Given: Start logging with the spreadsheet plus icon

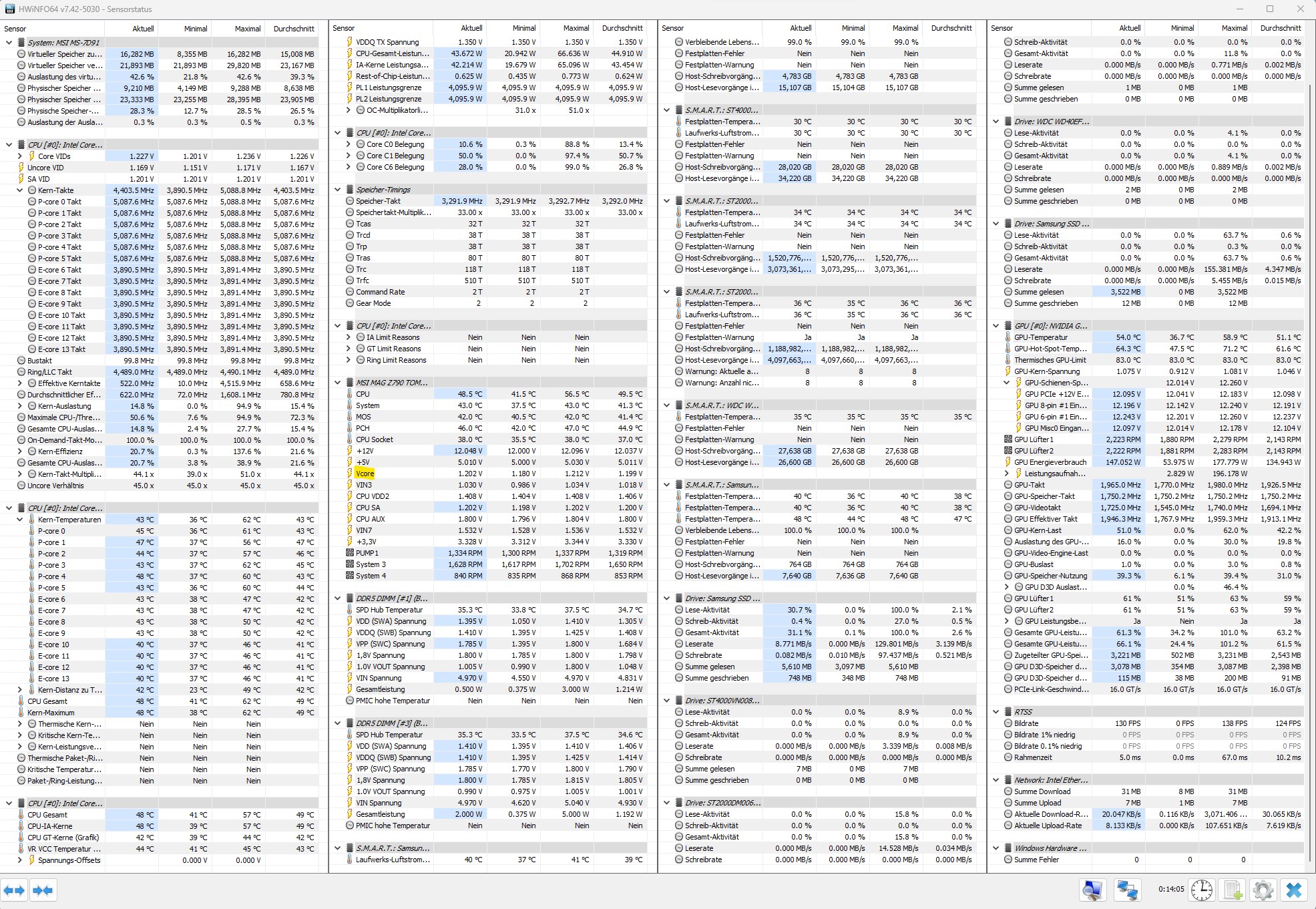Looking at the screenshot, I should click(1232, 890).
